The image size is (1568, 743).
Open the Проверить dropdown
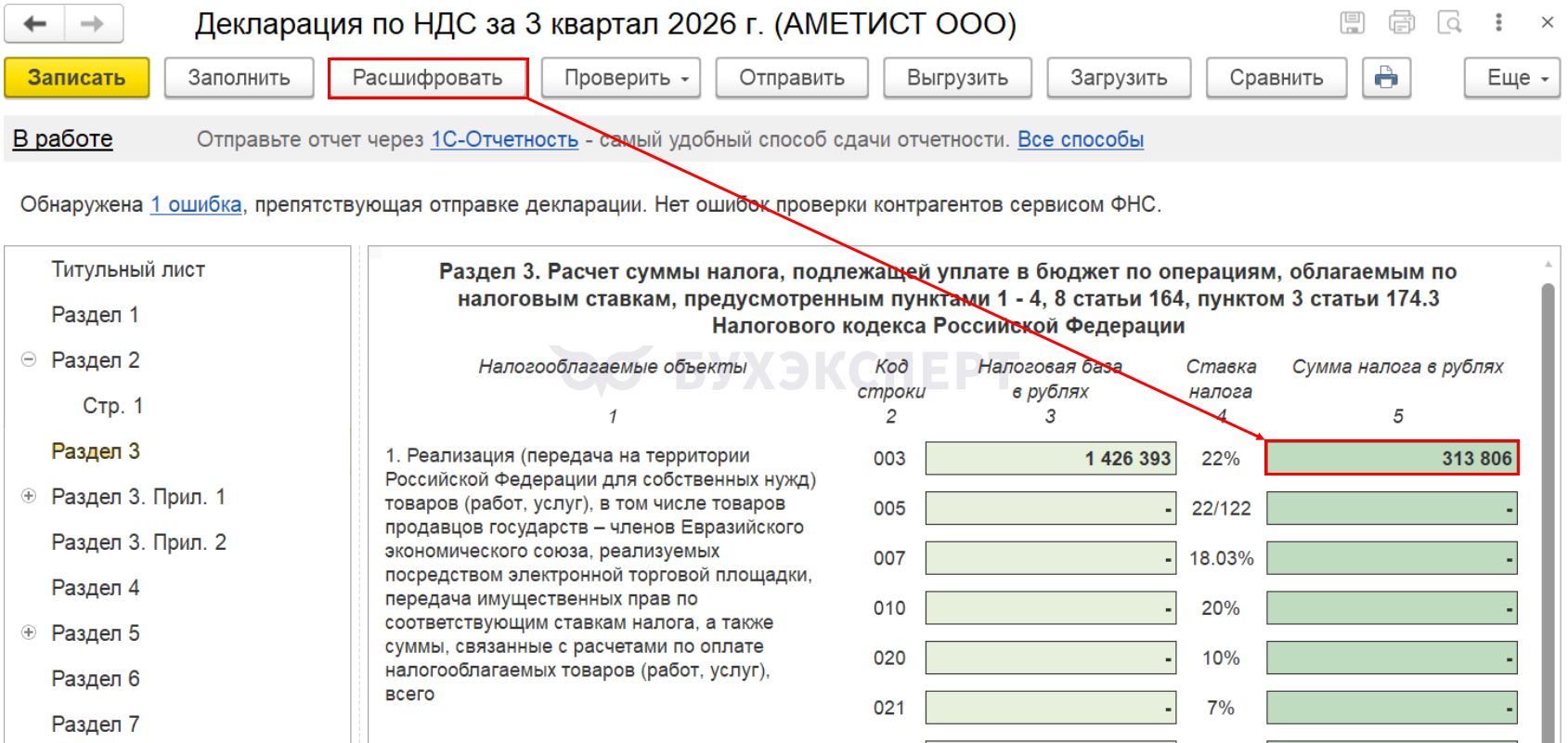[621, 78]
